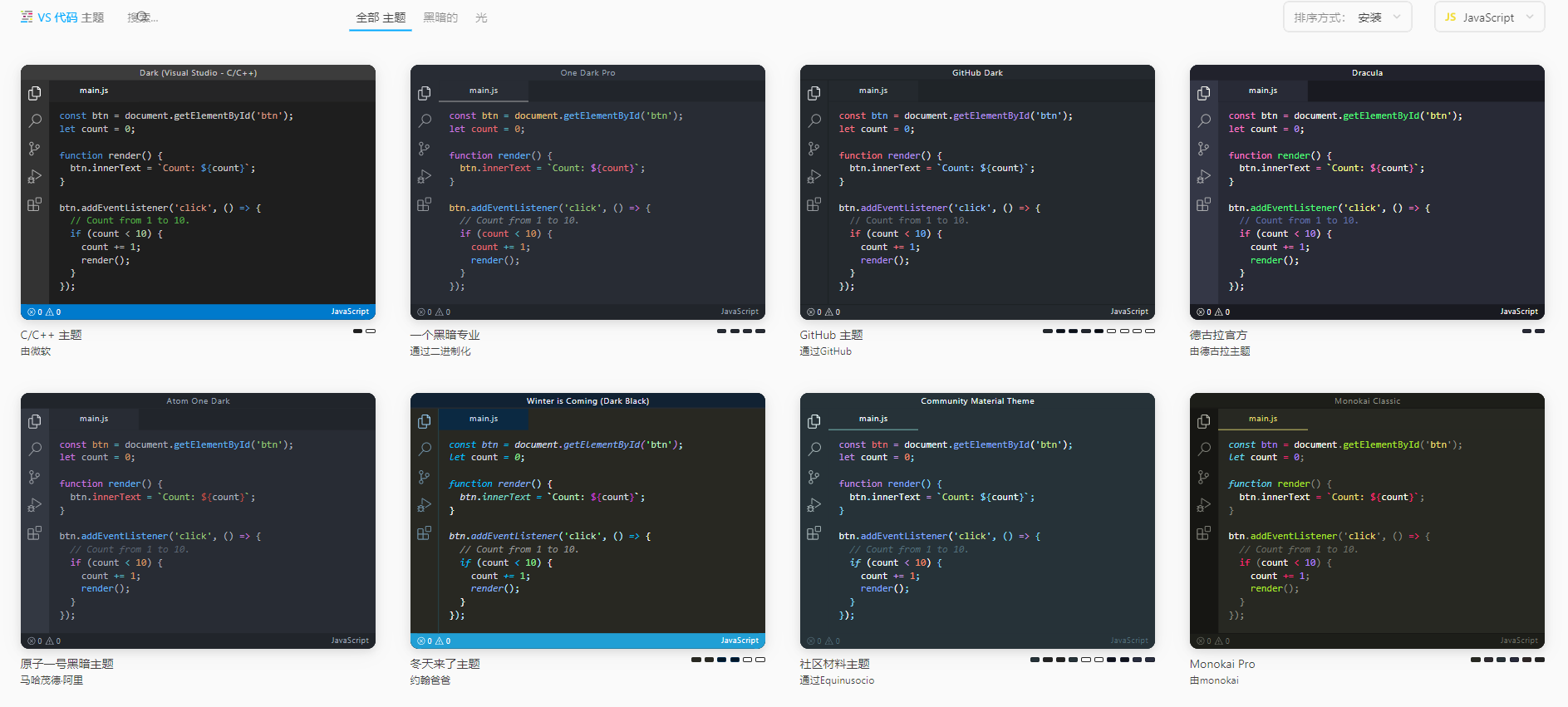Select the outlined light variant dot under C/C++ 主题

click(x=371, y=331)
